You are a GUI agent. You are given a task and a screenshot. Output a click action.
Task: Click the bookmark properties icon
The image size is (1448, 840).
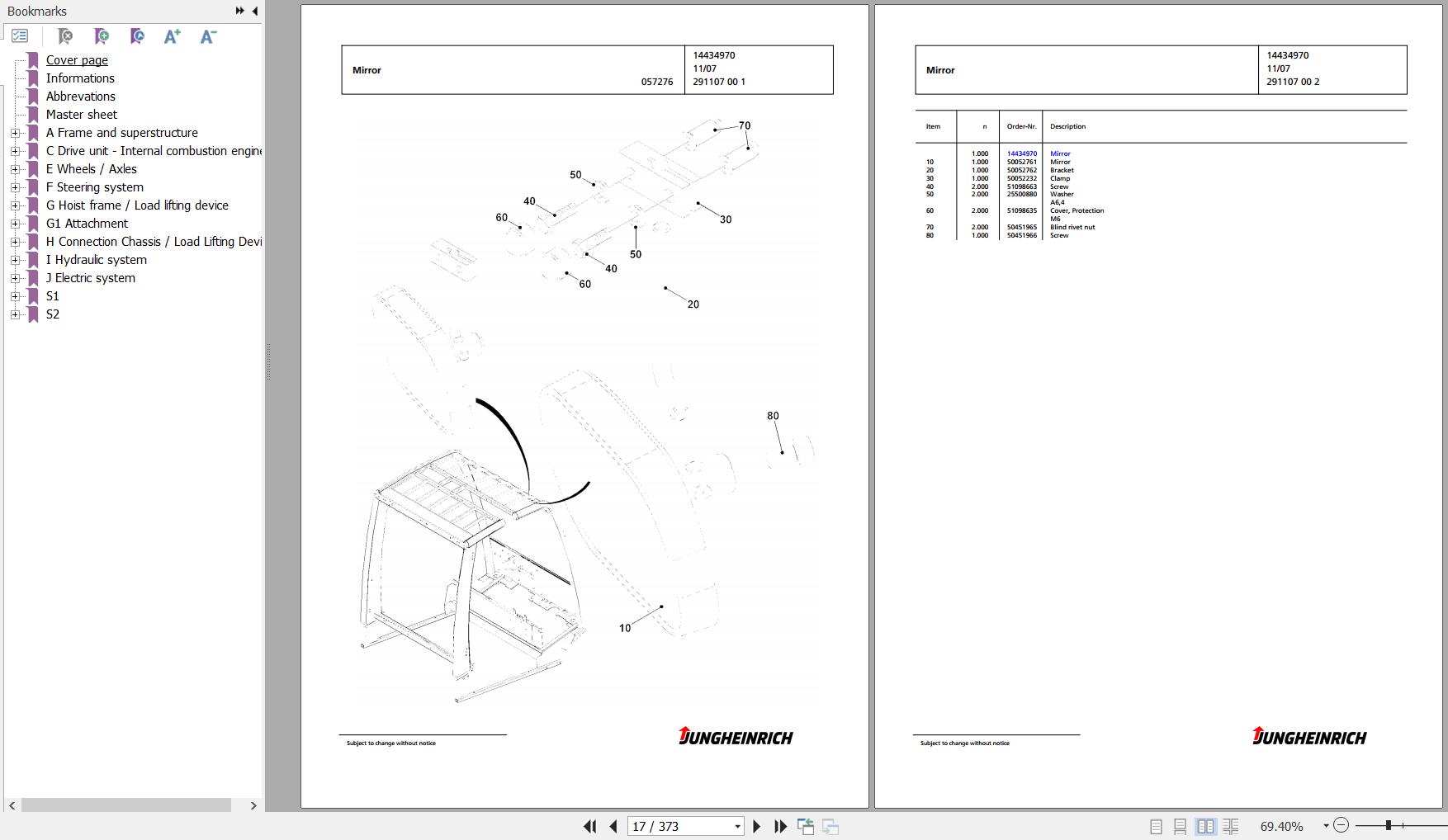[137, 36]
